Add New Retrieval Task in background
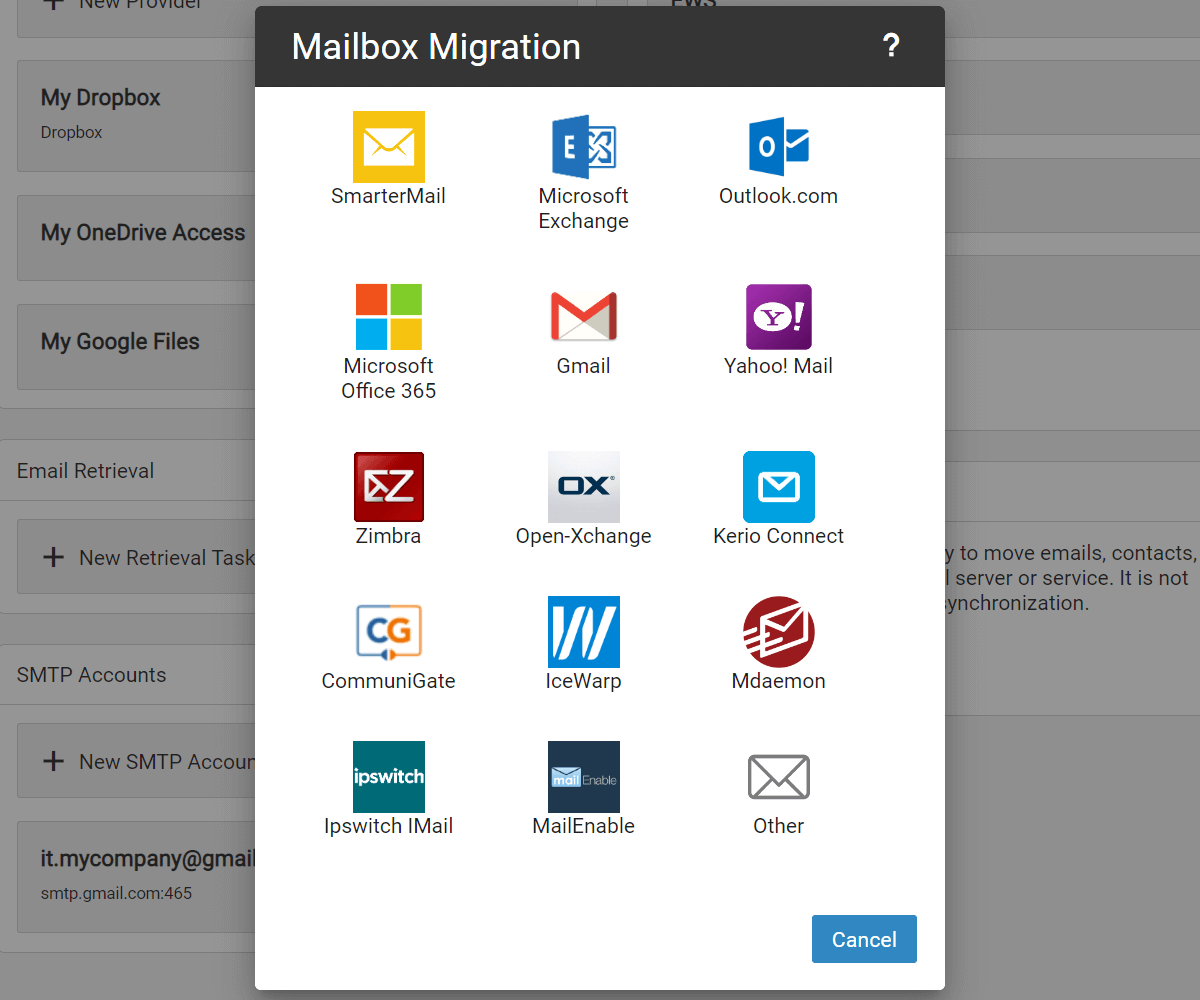1200x1000 pixels. [x=136, y=557]
